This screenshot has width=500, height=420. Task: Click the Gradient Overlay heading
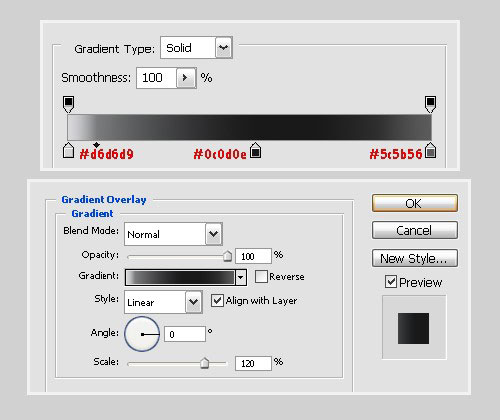[104, 199]
